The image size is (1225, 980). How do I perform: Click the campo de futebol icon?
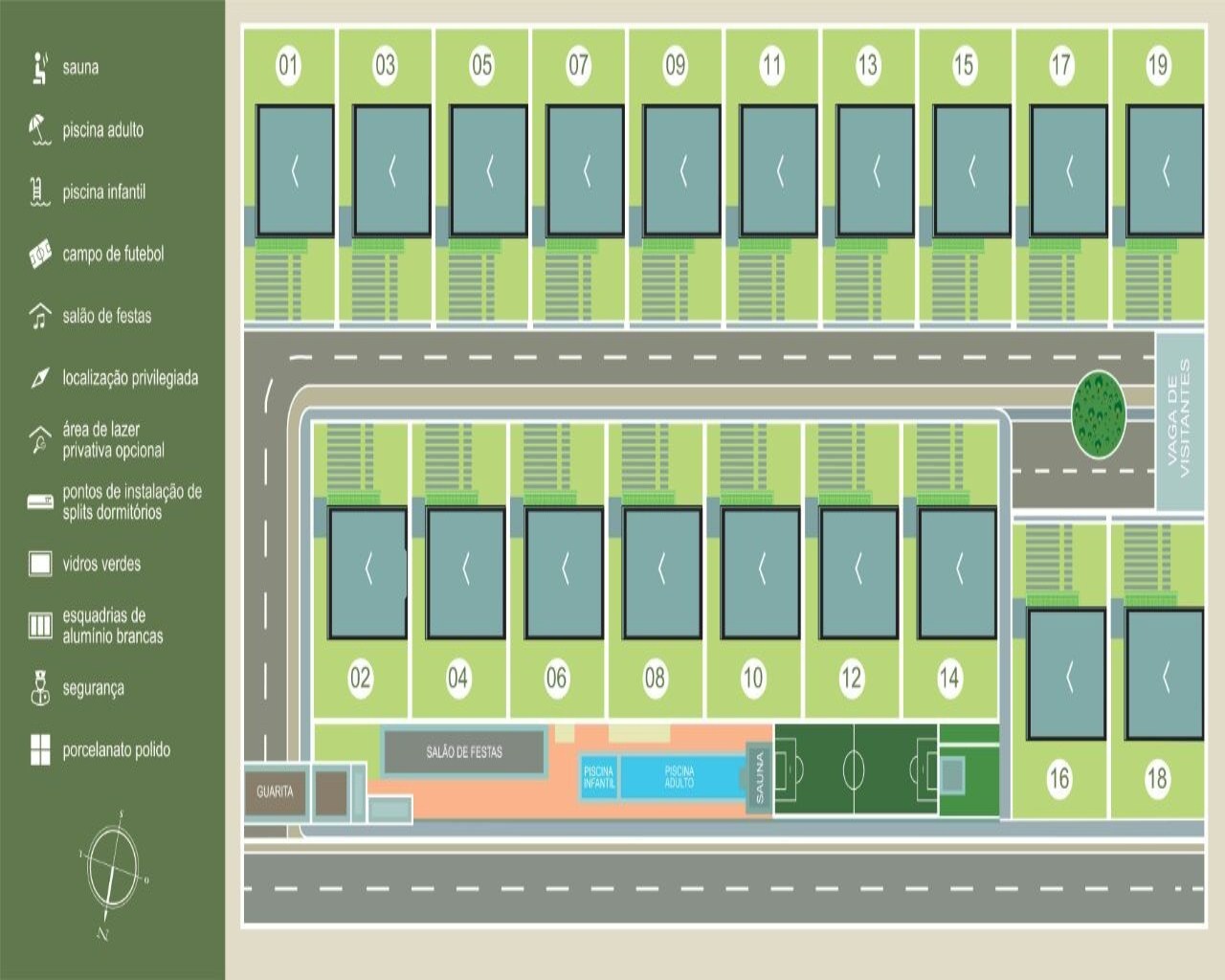point(39,255)
